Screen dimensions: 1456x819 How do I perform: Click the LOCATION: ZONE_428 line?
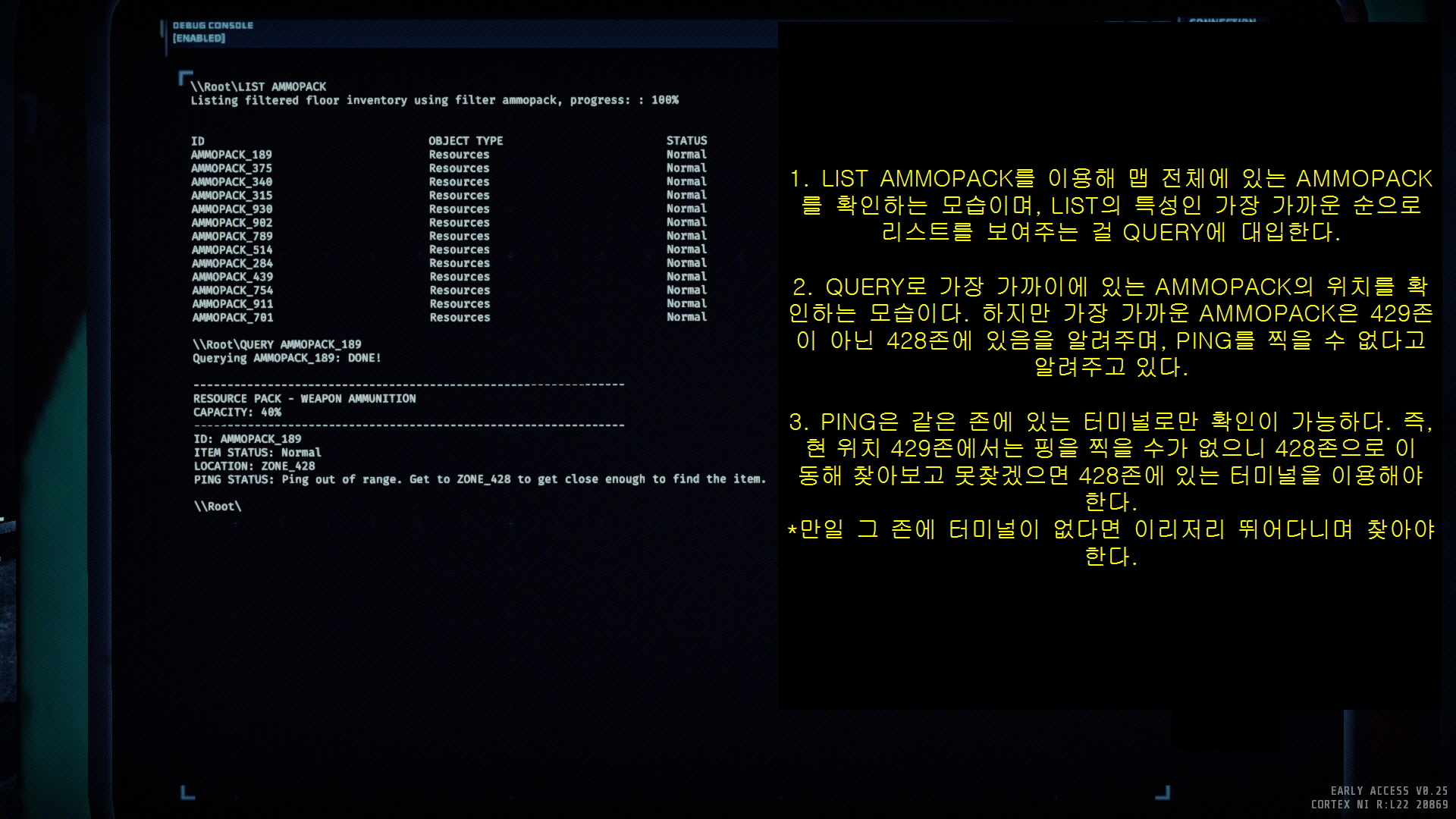(254, 466)
